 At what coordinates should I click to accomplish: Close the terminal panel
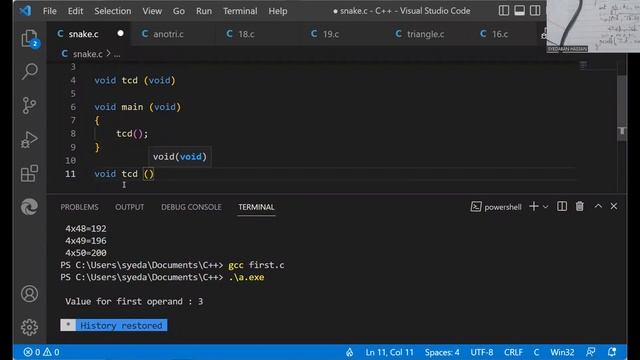[x=614, y=207]
